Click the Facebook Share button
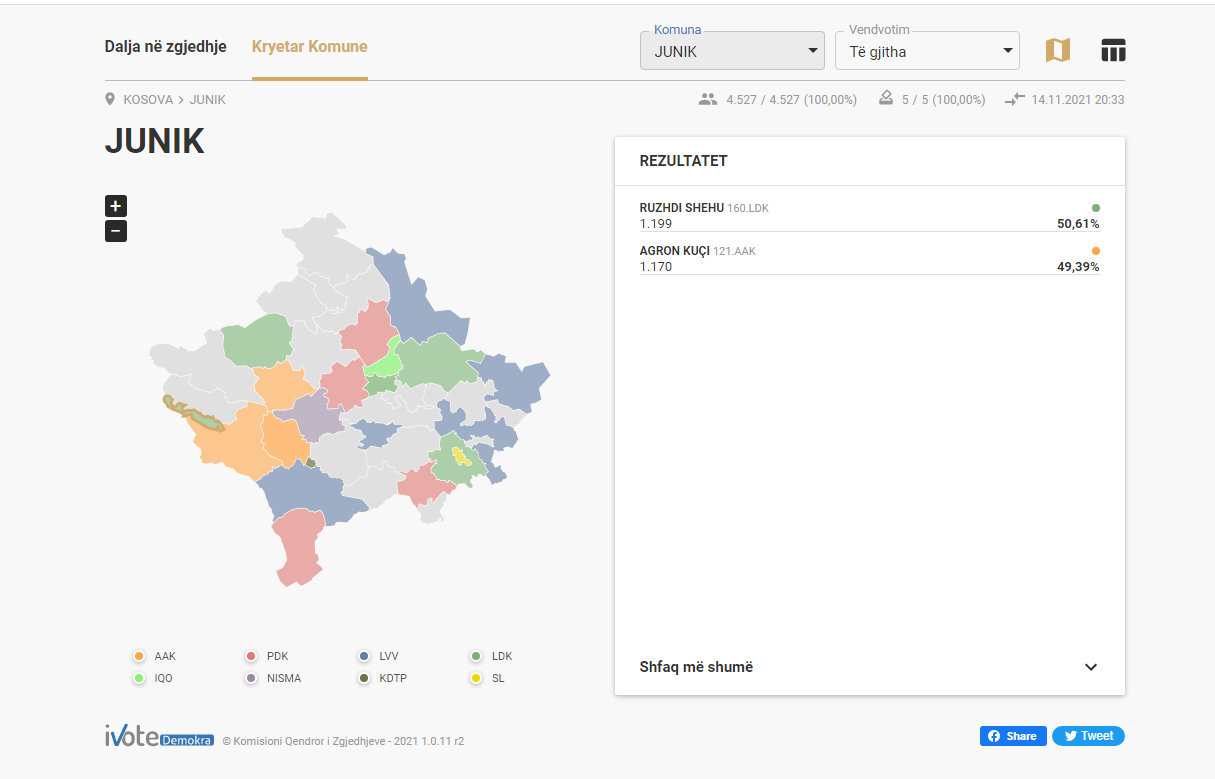The height and width of the screenshot is (779, 1215). [1012, 736]
